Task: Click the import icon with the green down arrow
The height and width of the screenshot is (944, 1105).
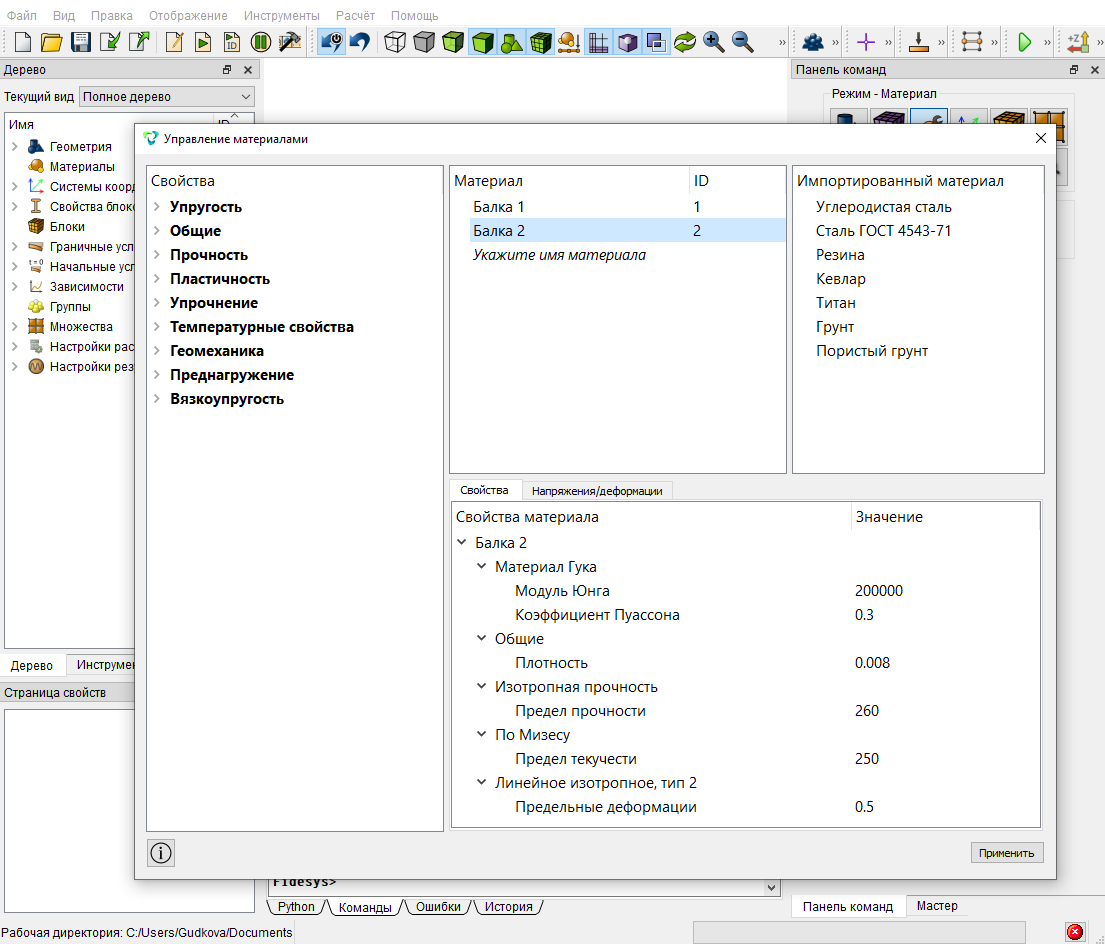Action: [x=110, y=42]
